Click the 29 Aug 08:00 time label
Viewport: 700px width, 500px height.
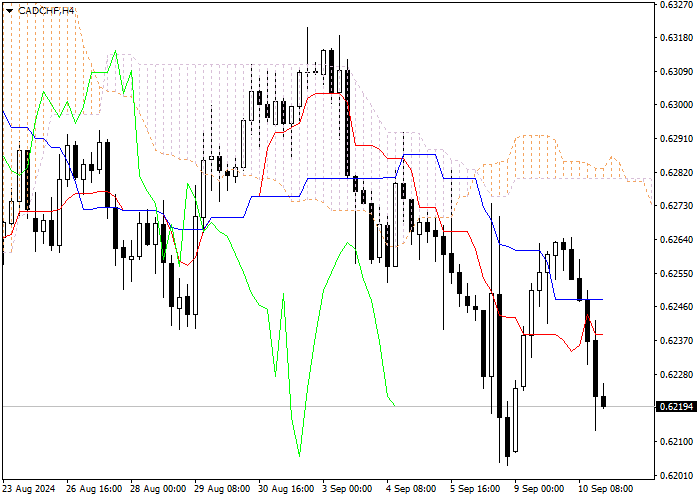(222, 489)
